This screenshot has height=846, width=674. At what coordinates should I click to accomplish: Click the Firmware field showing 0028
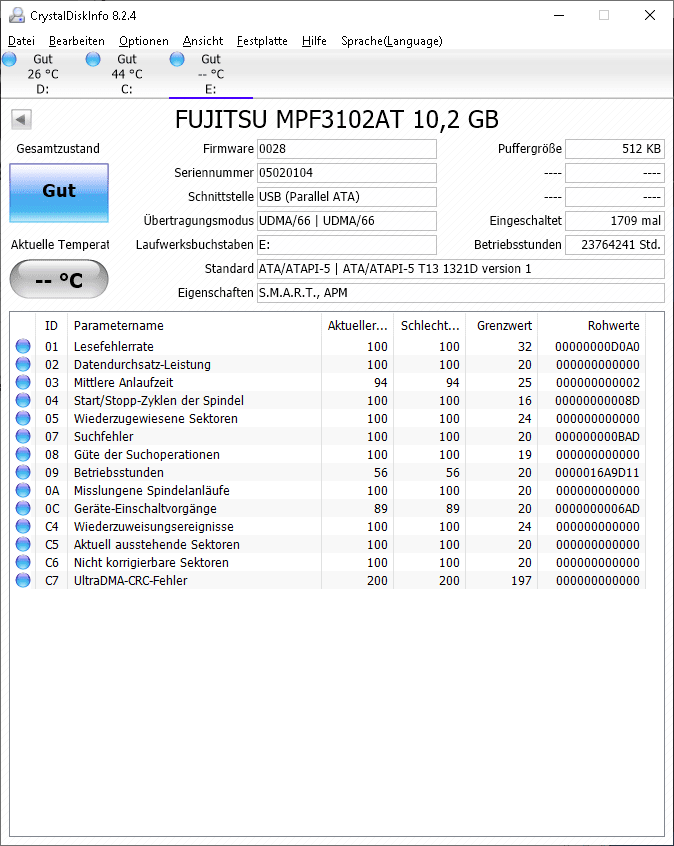pos(346,149)
